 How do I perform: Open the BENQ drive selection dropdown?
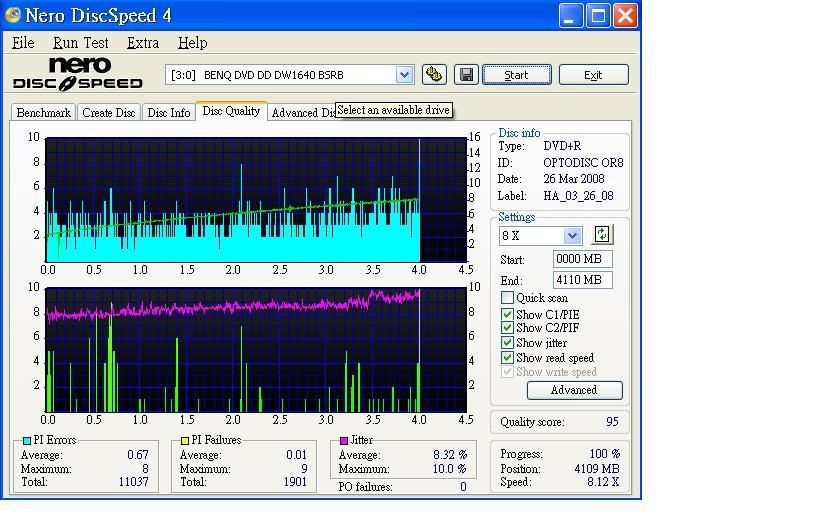(x=404, y=75)
